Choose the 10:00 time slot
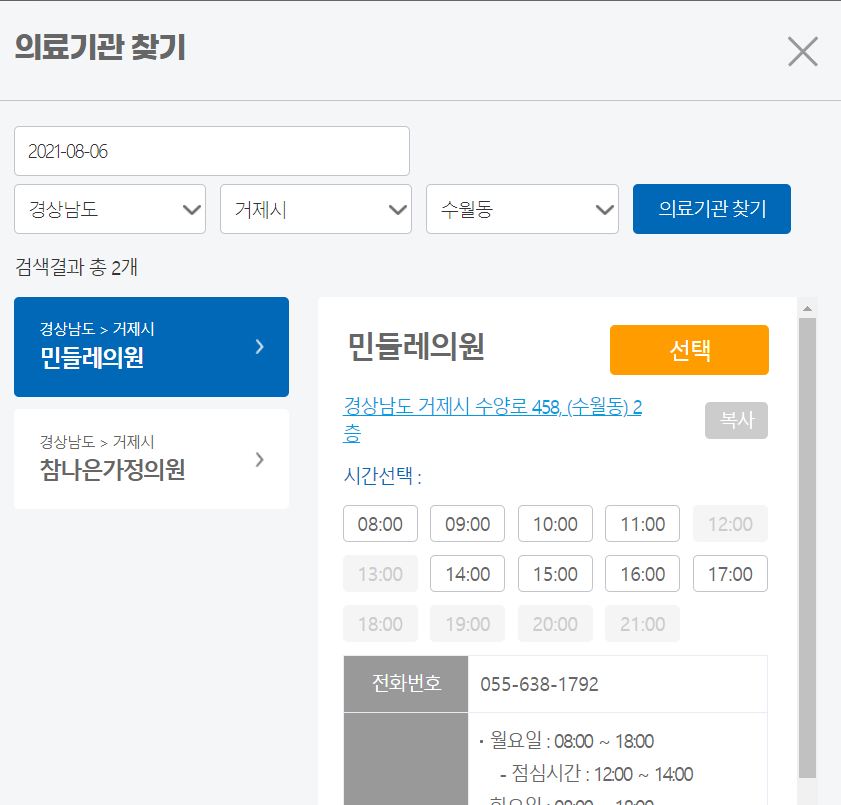This screenshot has width=841, height=805. point(555,524)
